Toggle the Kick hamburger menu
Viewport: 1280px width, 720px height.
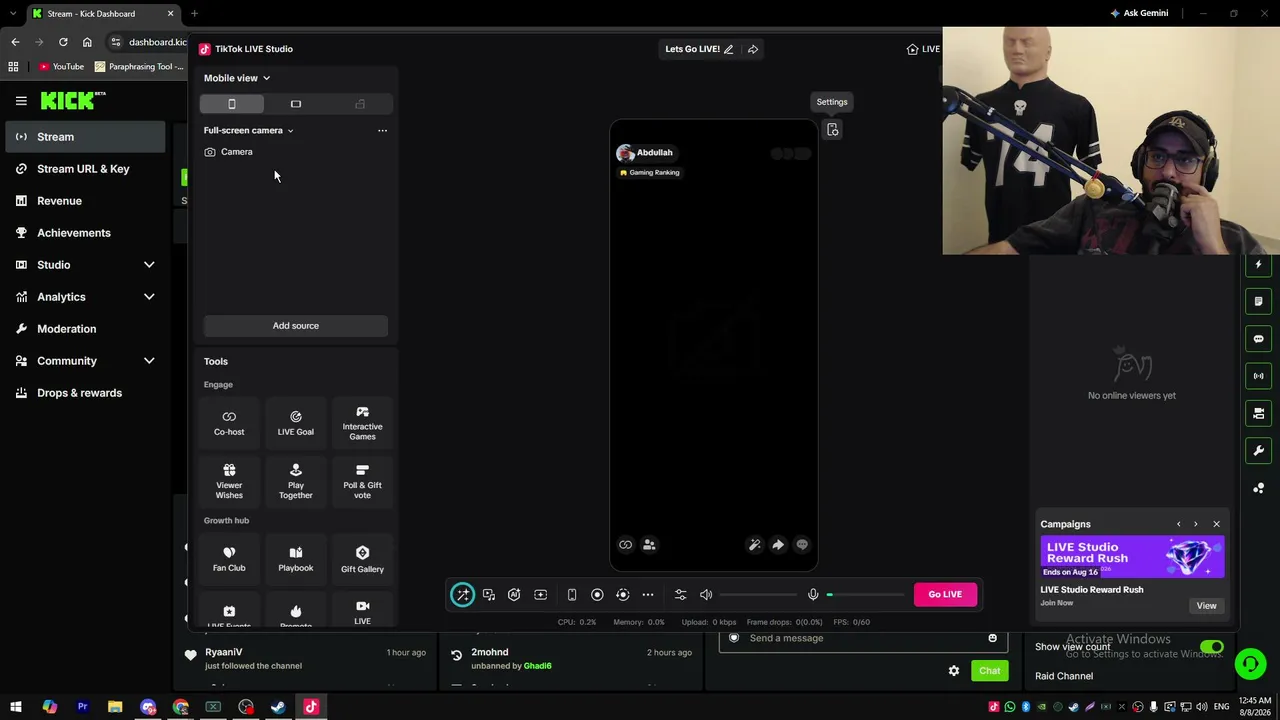pos(21,101)
